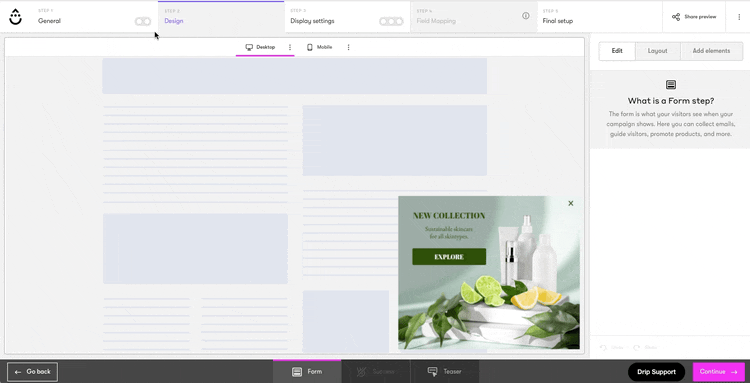Open Mobile view options menu

tap(348, 47)
